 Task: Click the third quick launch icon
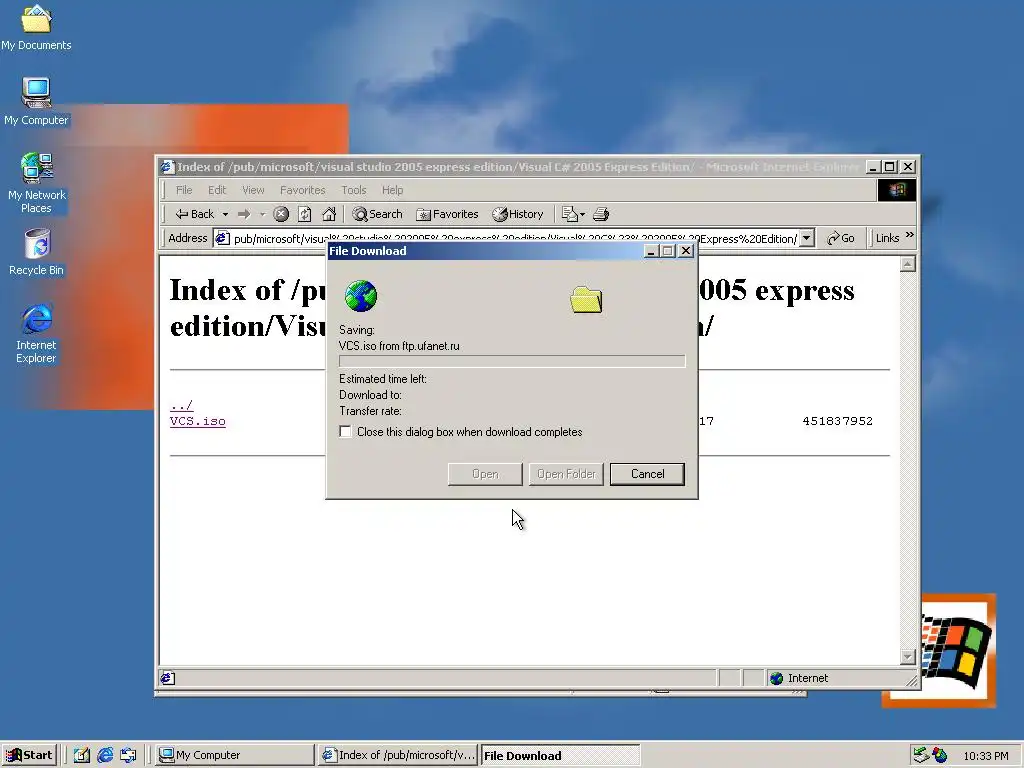(129, 755)
